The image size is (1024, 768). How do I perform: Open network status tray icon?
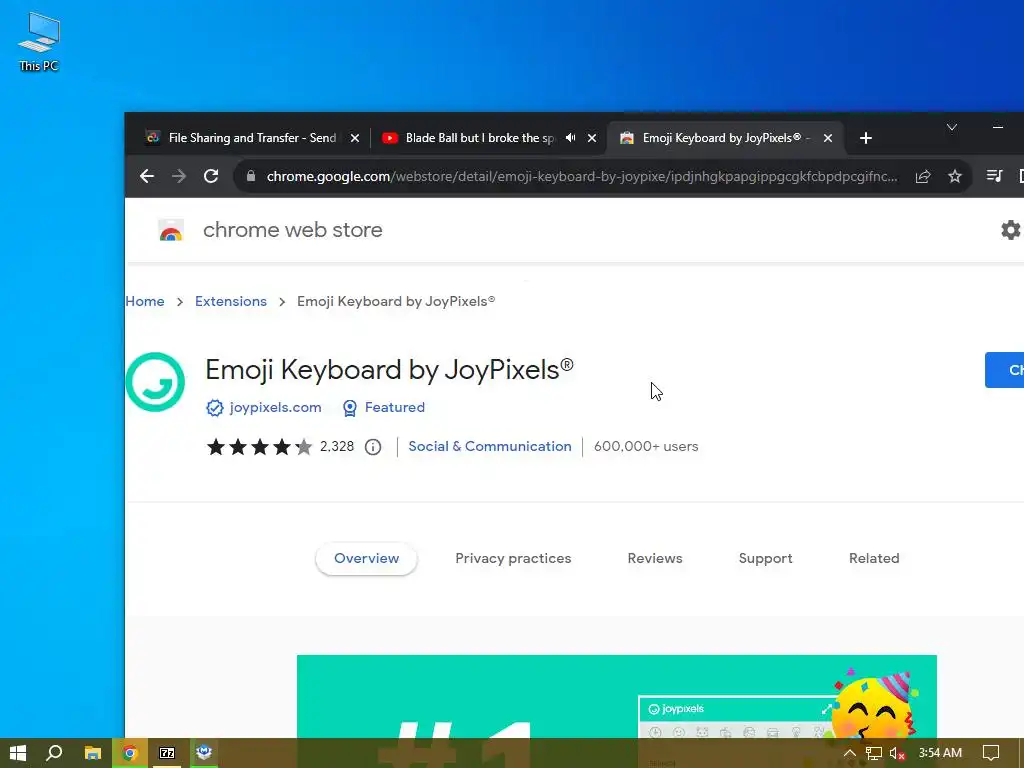874,753
